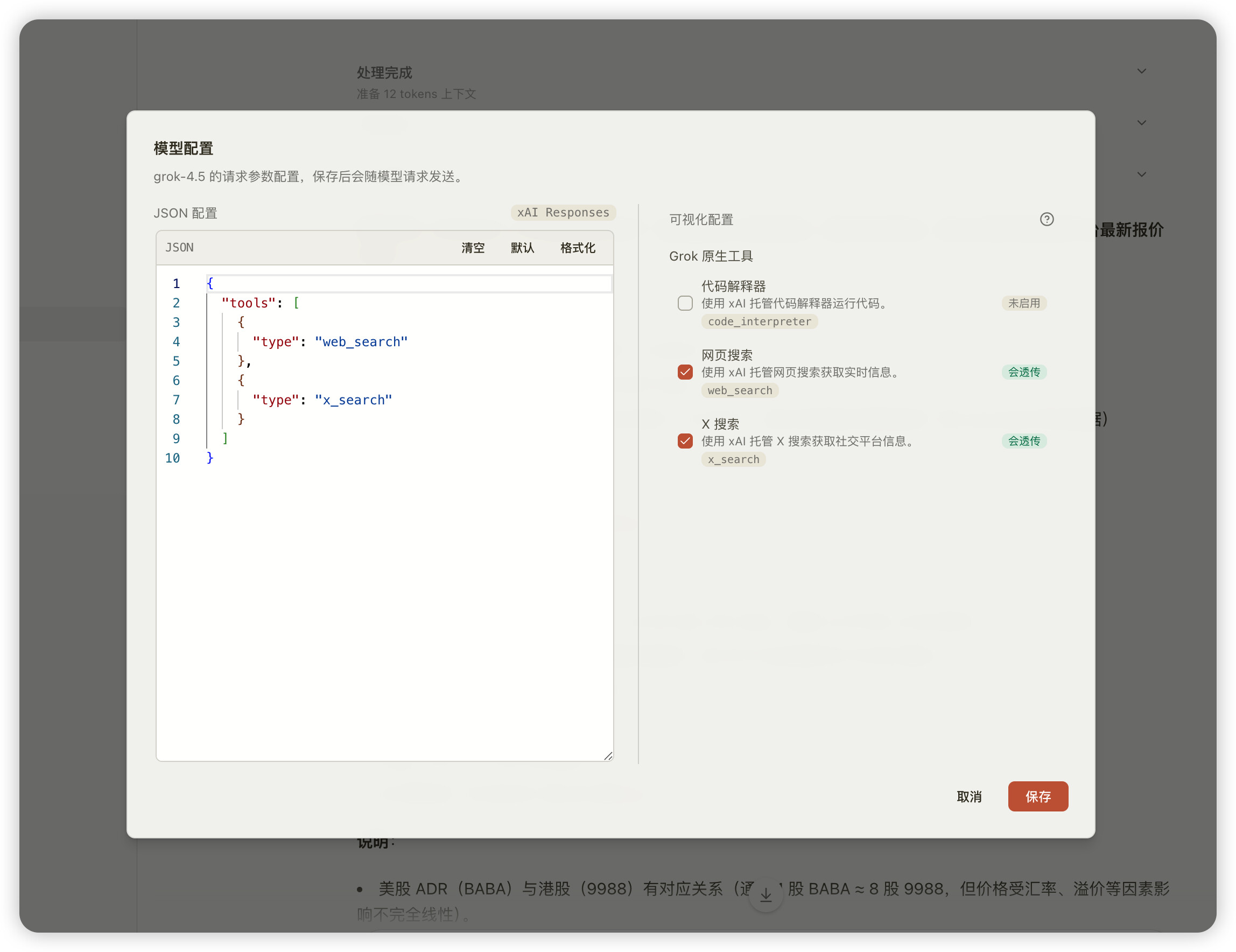The width and height of the screenshot is (1236, 952).
Task: Click the code_interpreter tag
Action: [760, 321]
